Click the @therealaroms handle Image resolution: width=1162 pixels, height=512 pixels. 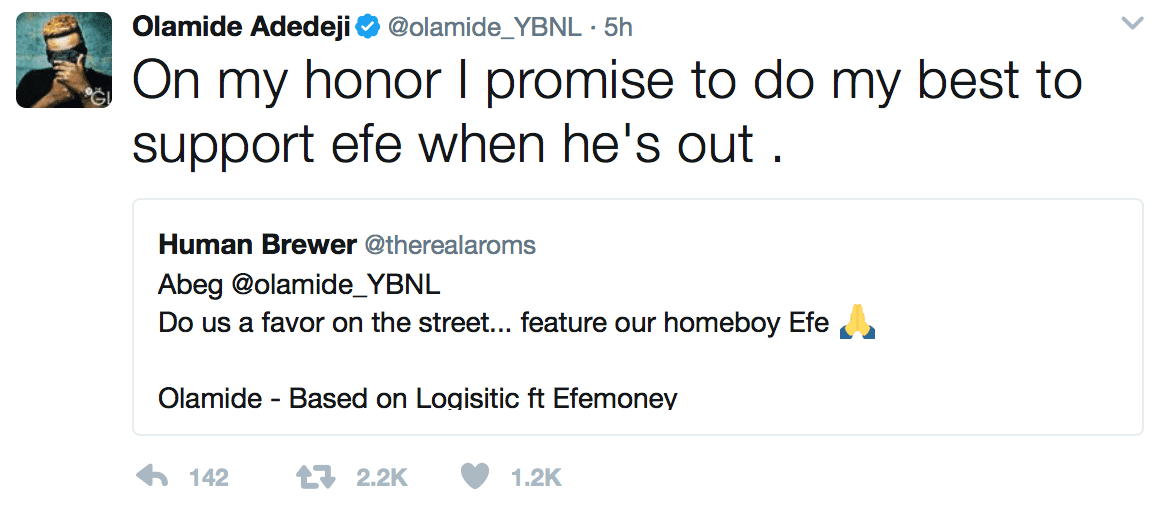tap(449, 245)
